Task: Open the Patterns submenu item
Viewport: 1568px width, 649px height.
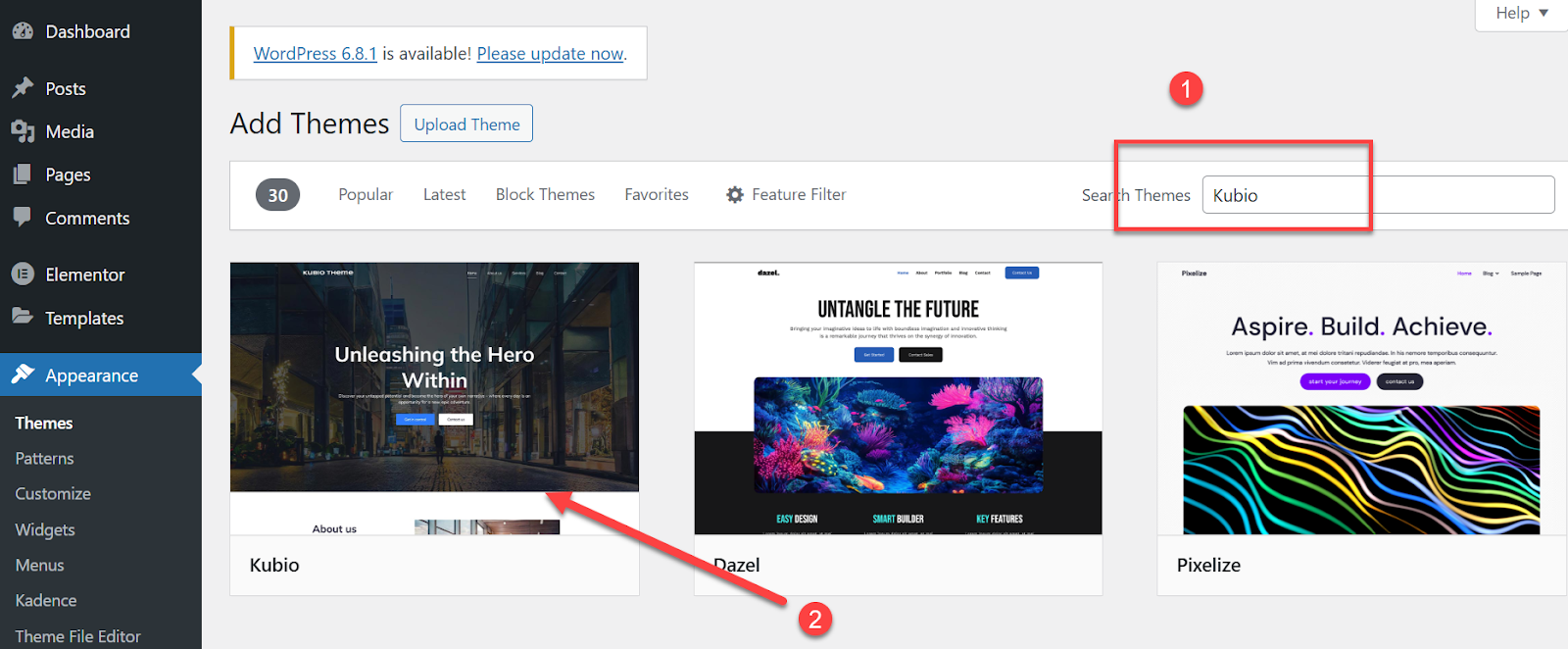Action: pos(44,459)
